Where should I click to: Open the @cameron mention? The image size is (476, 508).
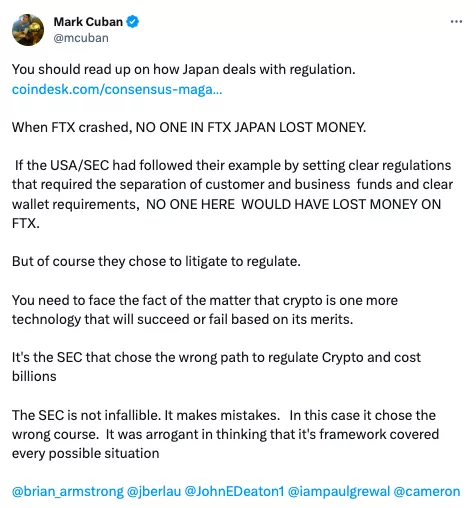[427, 491]
